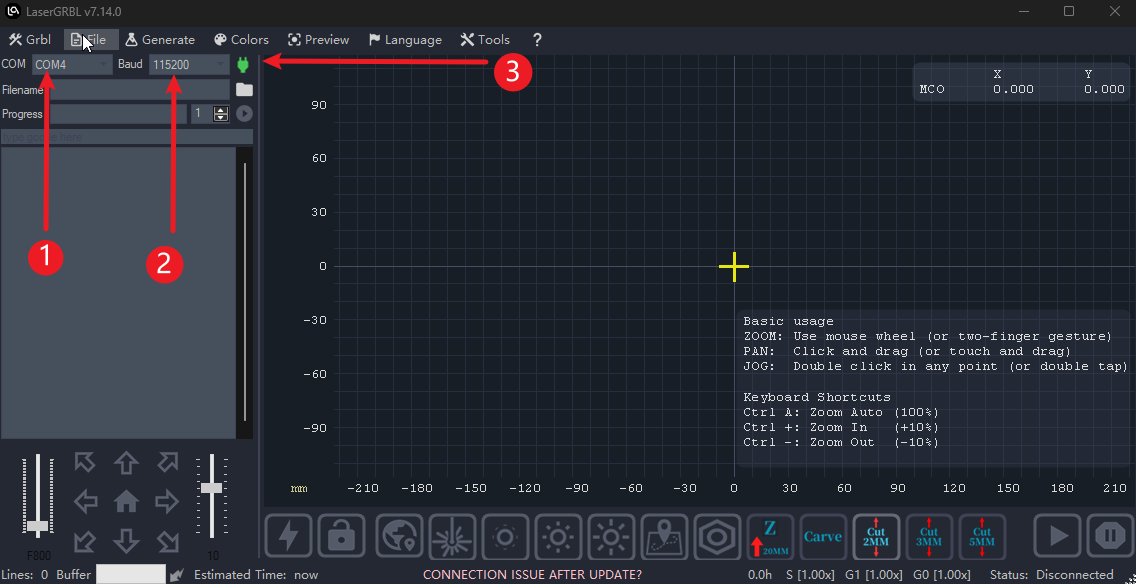The width and height of the screenshot is (1136, 584).
Task: Click the padlock unlock button
Action: pyautogui.click(x=343, y=537)
